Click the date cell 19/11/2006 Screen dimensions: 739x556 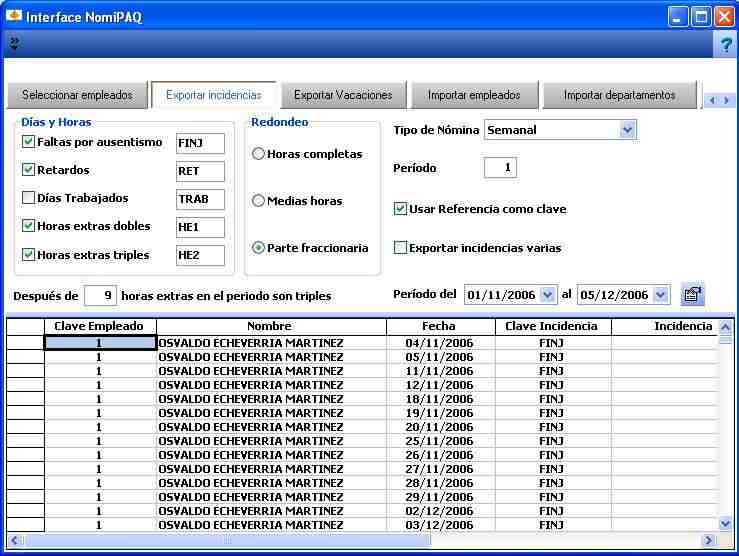point(439,413)
